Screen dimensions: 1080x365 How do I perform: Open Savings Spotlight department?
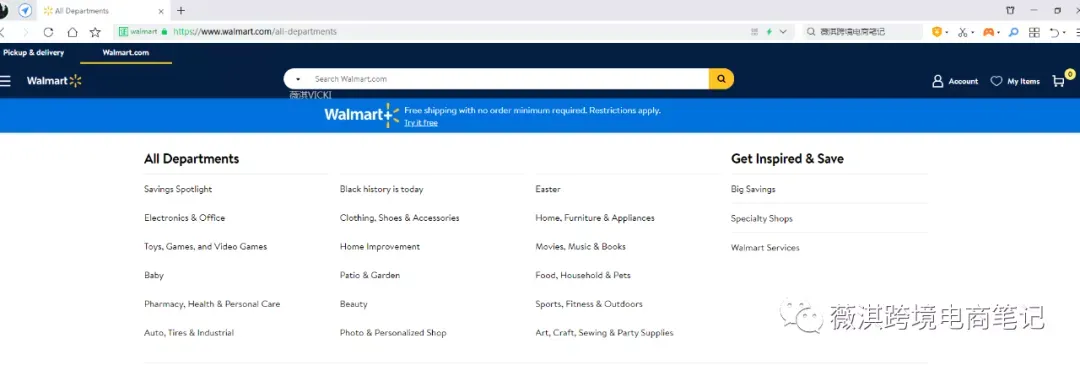pos(178,189)
